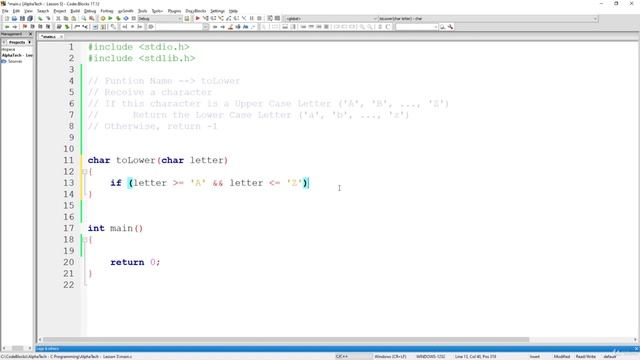The height and width of the screenshot is (360, 640).
Task: Click code line 11 char toLower declaration
Action: [x=158, y=160]
